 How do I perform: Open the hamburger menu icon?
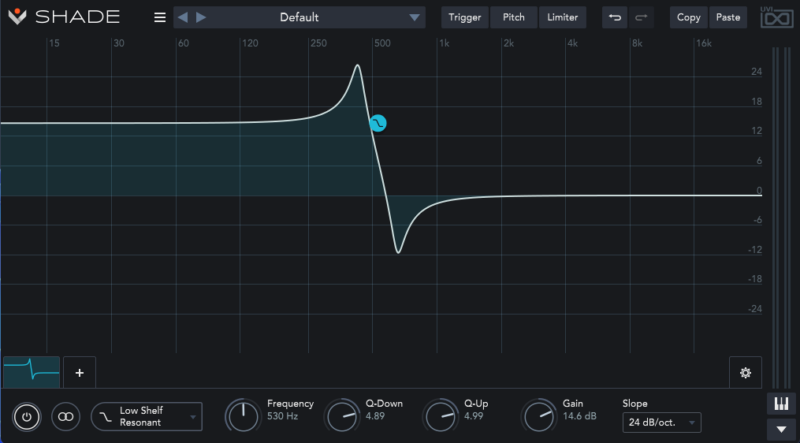(x=160, y=17)
